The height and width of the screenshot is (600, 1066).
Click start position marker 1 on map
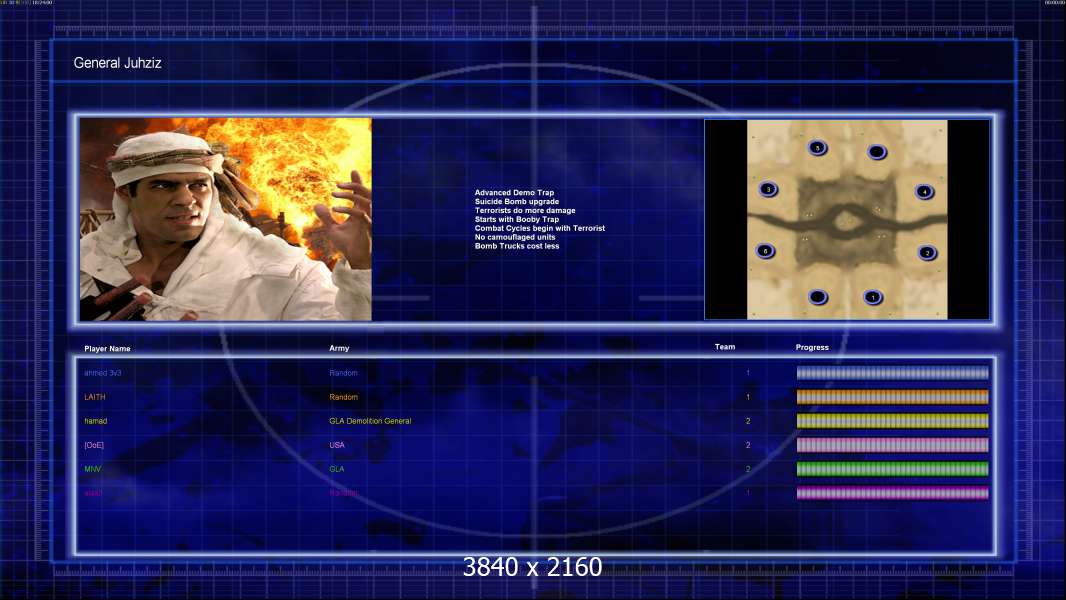click(873, 297)
